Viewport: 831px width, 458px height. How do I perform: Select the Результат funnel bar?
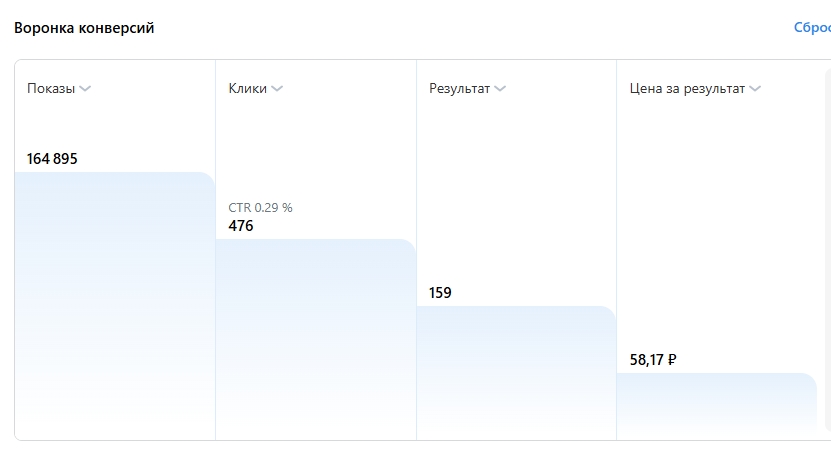pyautogui.click(x=516, y=373)
